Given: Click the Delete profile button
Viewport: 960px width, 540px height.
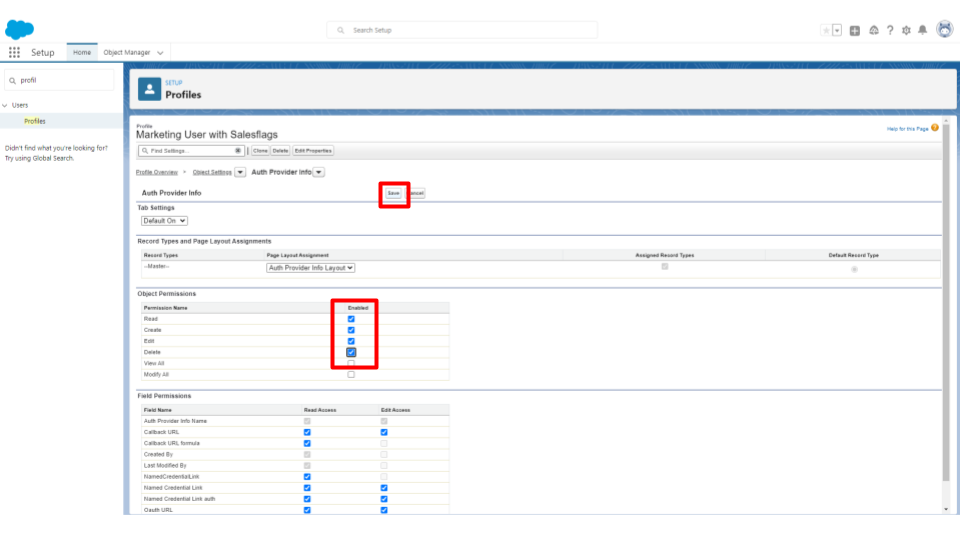Looking at the screenshot, I should (280, 151).
